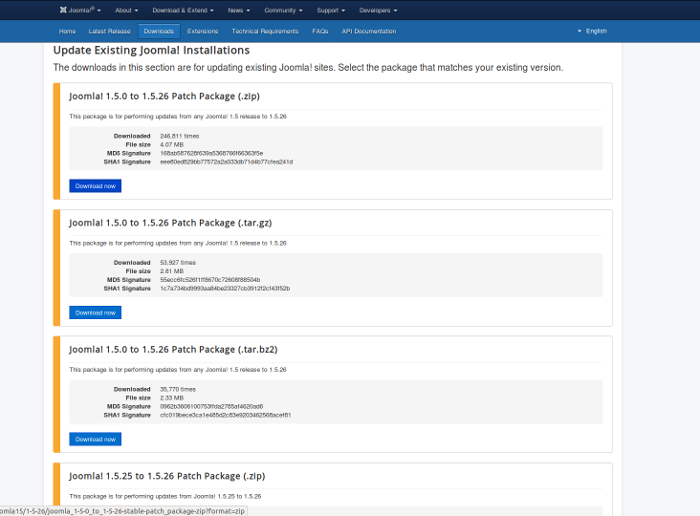
Task: Open the Download & Extend dropdown
Action: click(x=183, y=10)
